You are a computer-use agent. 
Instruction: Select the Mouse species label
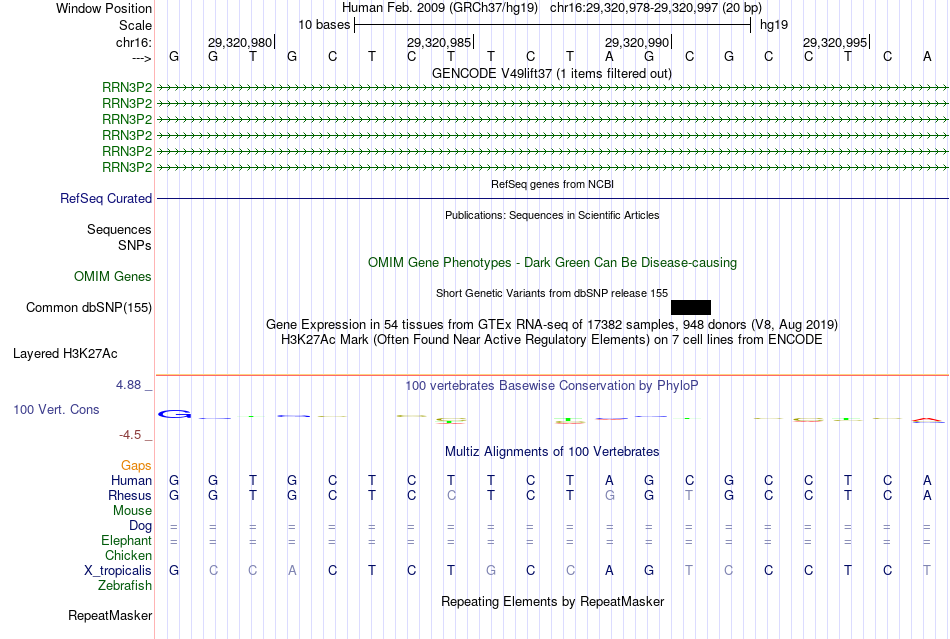[x=132, y=511]
